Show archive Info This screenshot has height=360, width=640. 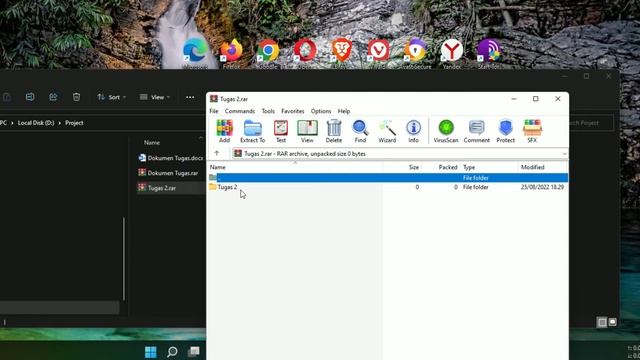pyautogui.click(x=413, y=131)
